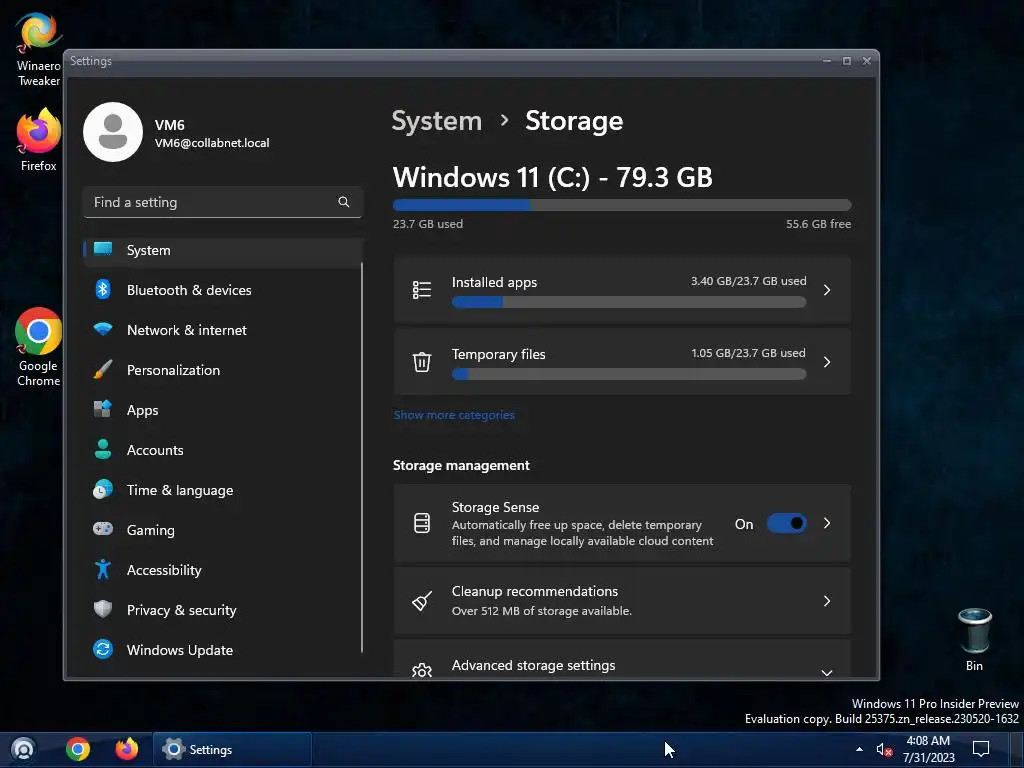Click the Cleanup recommendations broom icon
Viewport: 1024px width, 768px height.
pos(422,601)
